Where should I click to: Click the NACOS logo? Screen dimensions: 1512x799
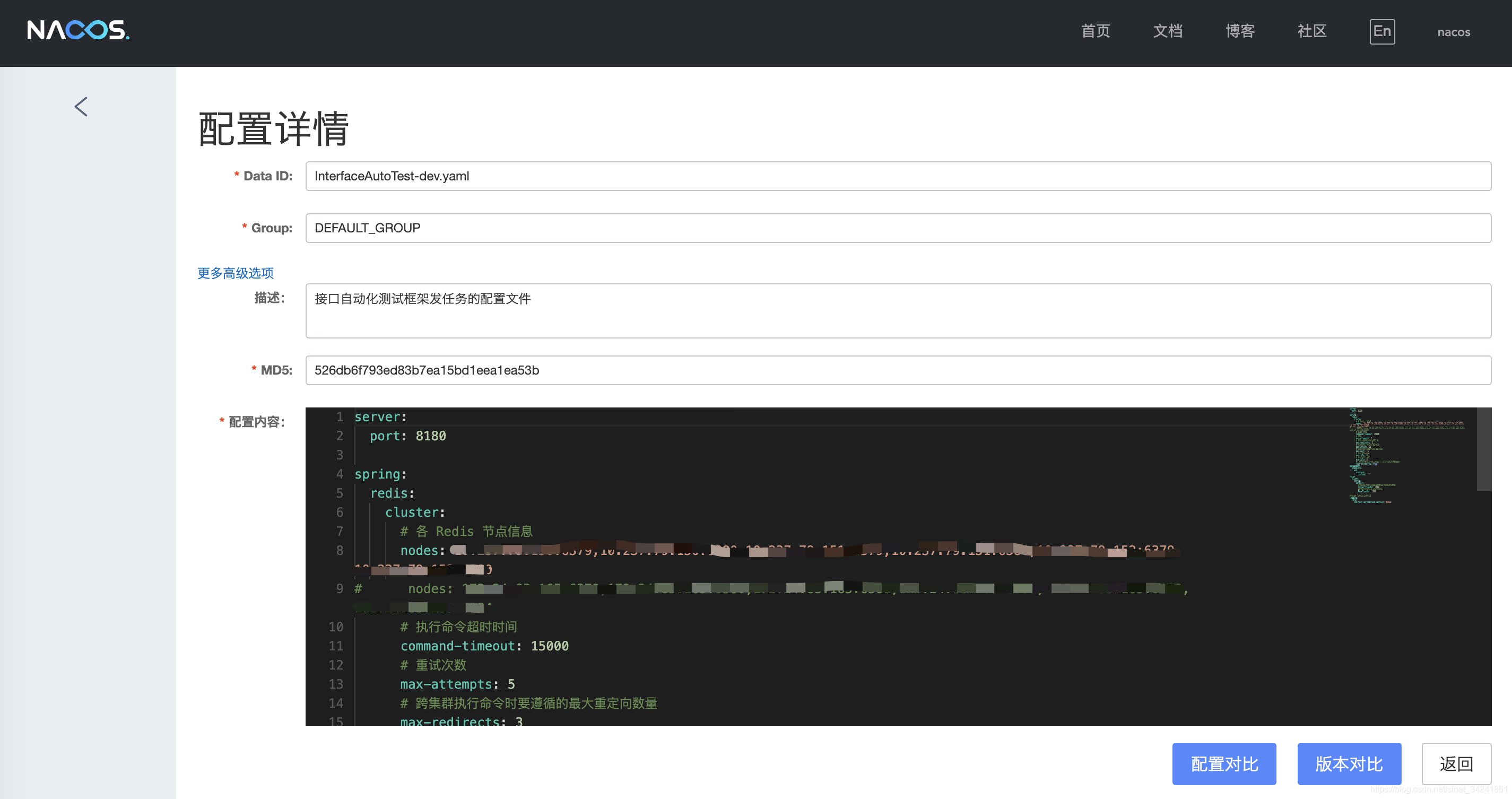click(78, 31)
